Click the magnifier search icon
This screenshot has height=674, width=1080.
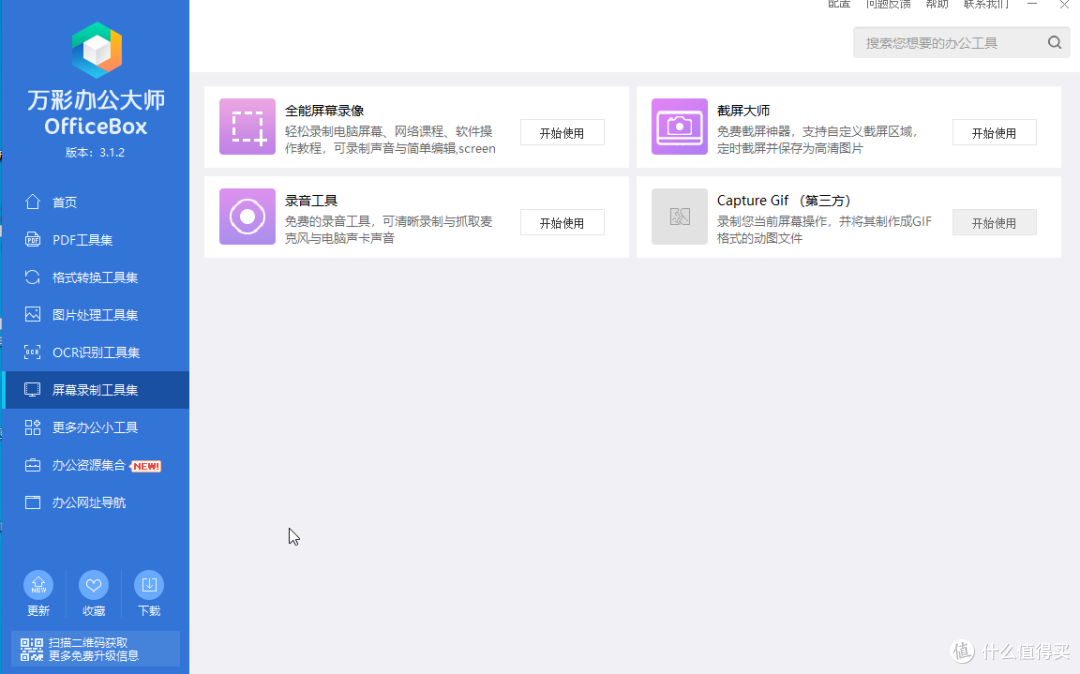[1055, 43]
